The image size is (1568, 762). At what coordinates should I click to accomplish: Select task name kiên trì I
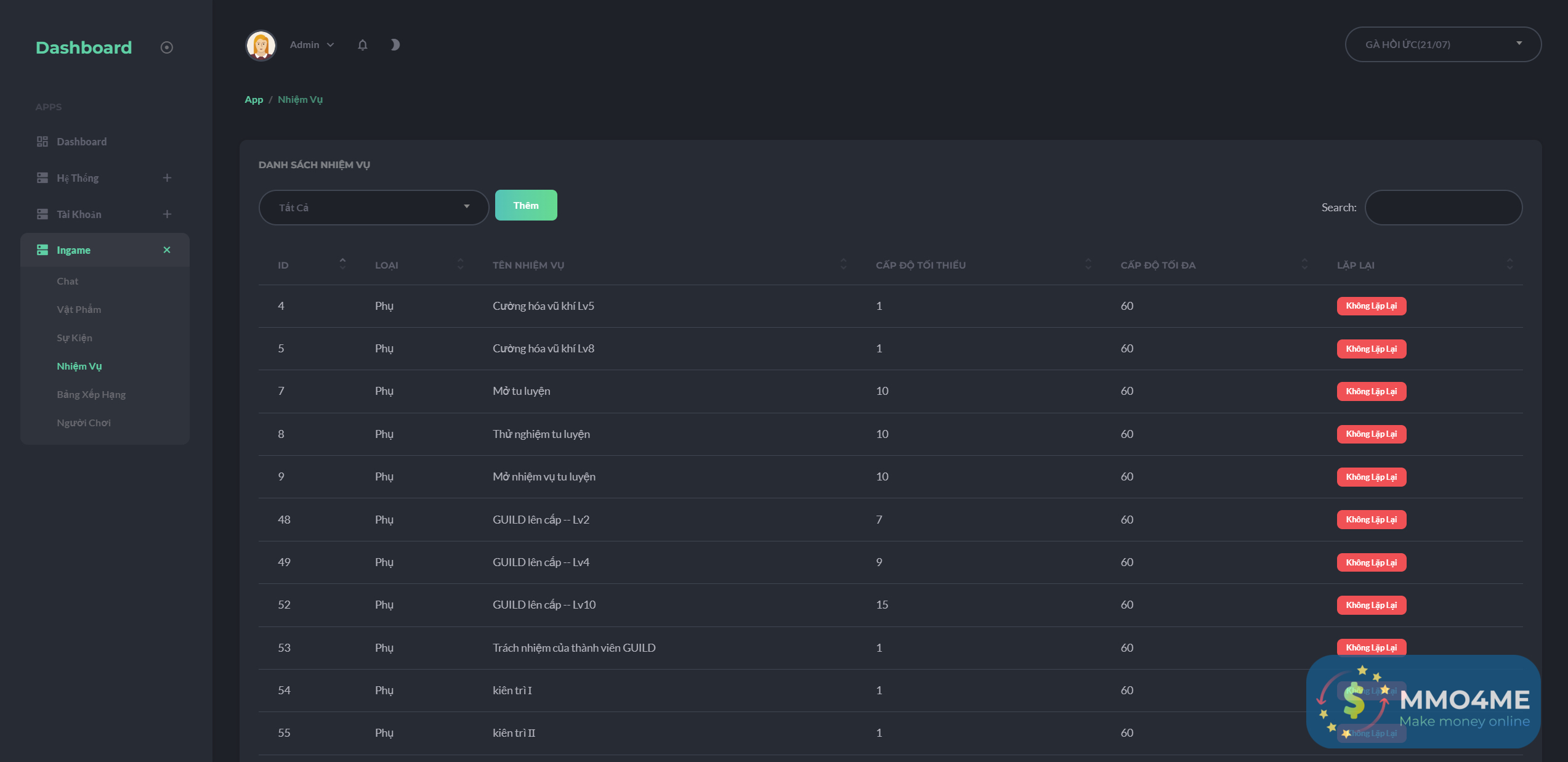click(512, 691)
